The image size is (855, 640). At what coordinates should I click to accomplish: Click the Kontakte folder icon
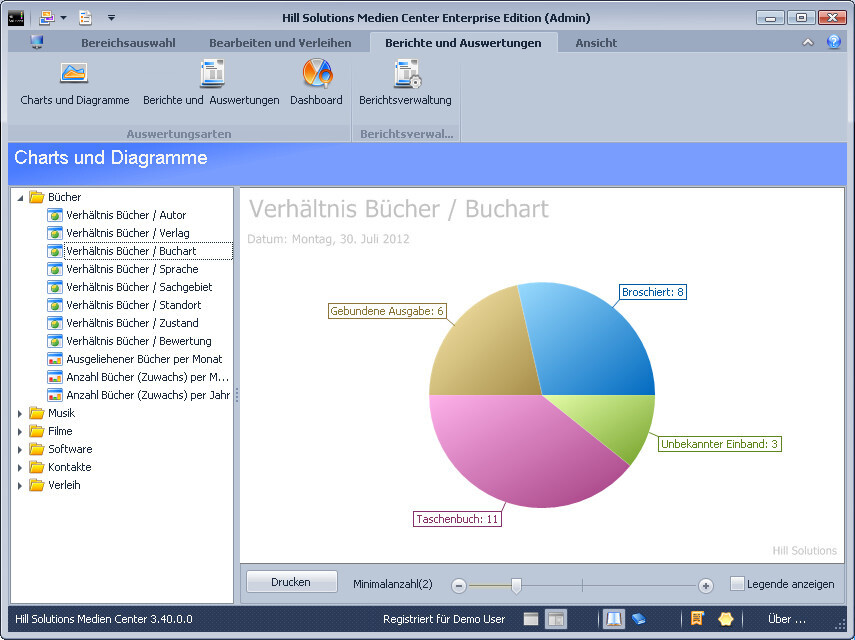point(37,467)
